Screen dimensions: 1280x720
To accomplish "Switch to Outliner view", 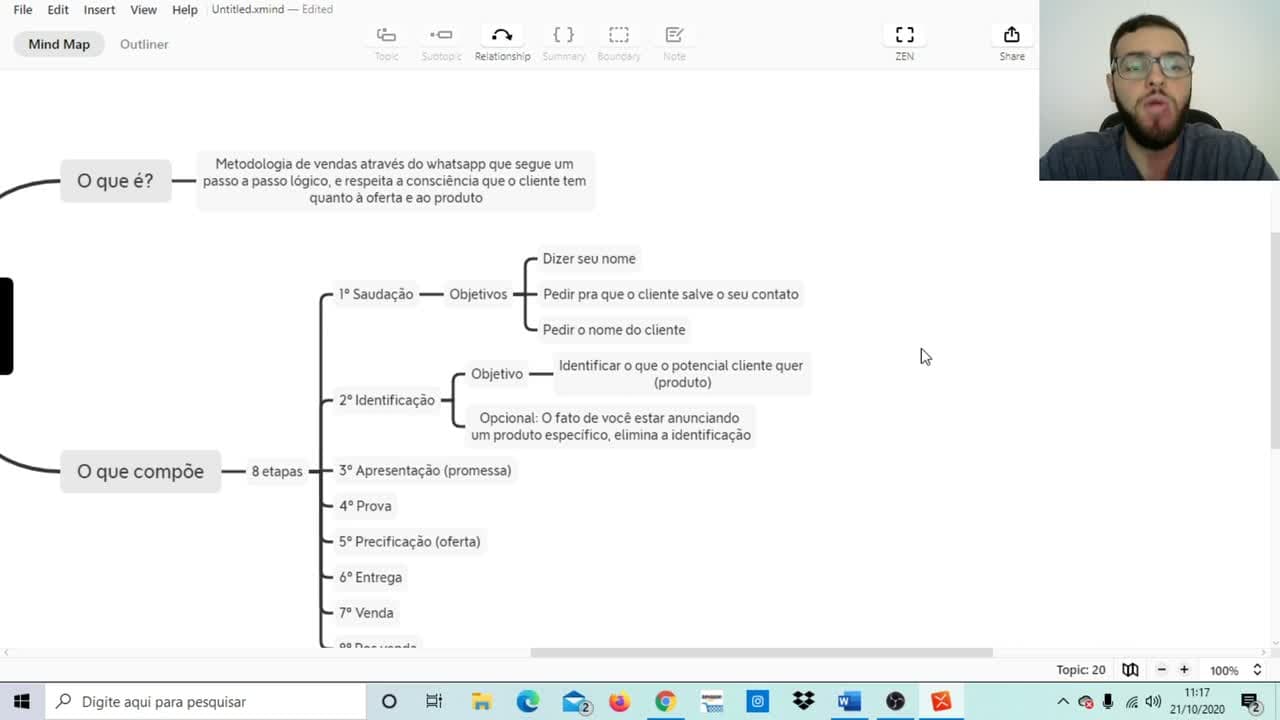I will tap(144, 44).
